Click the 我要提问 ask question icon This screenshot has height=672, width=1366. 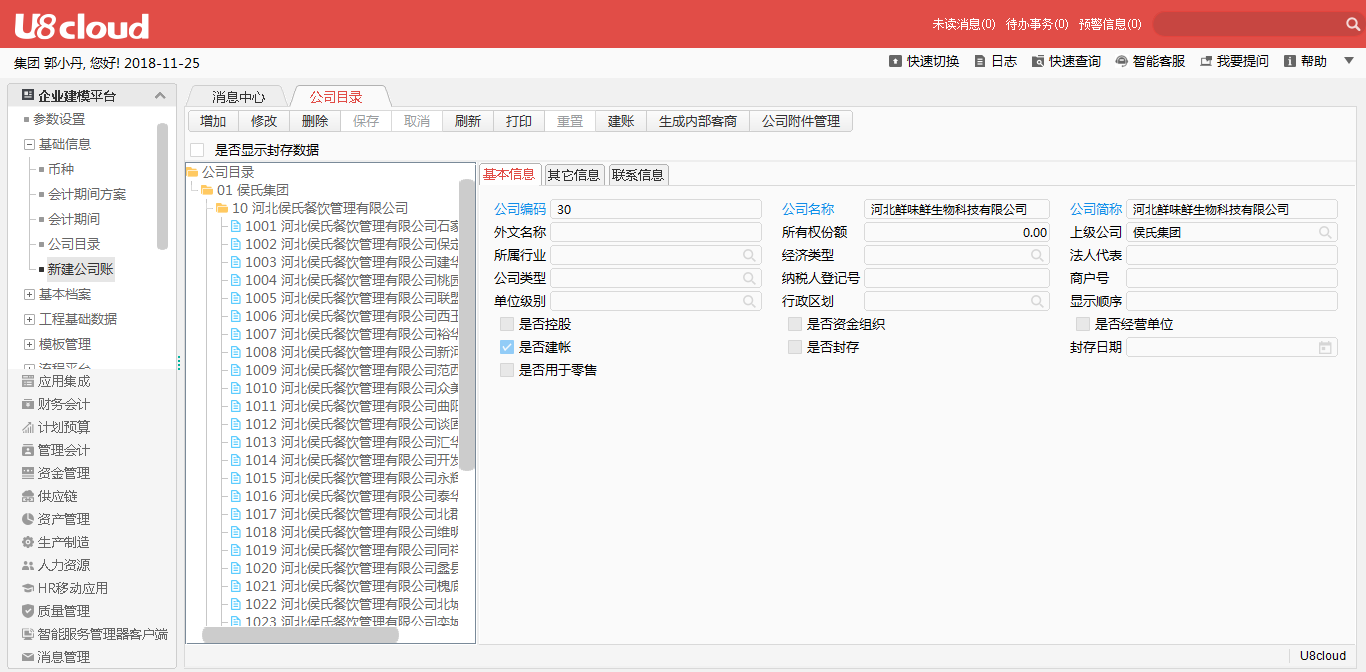click(x=1206, y=62)
